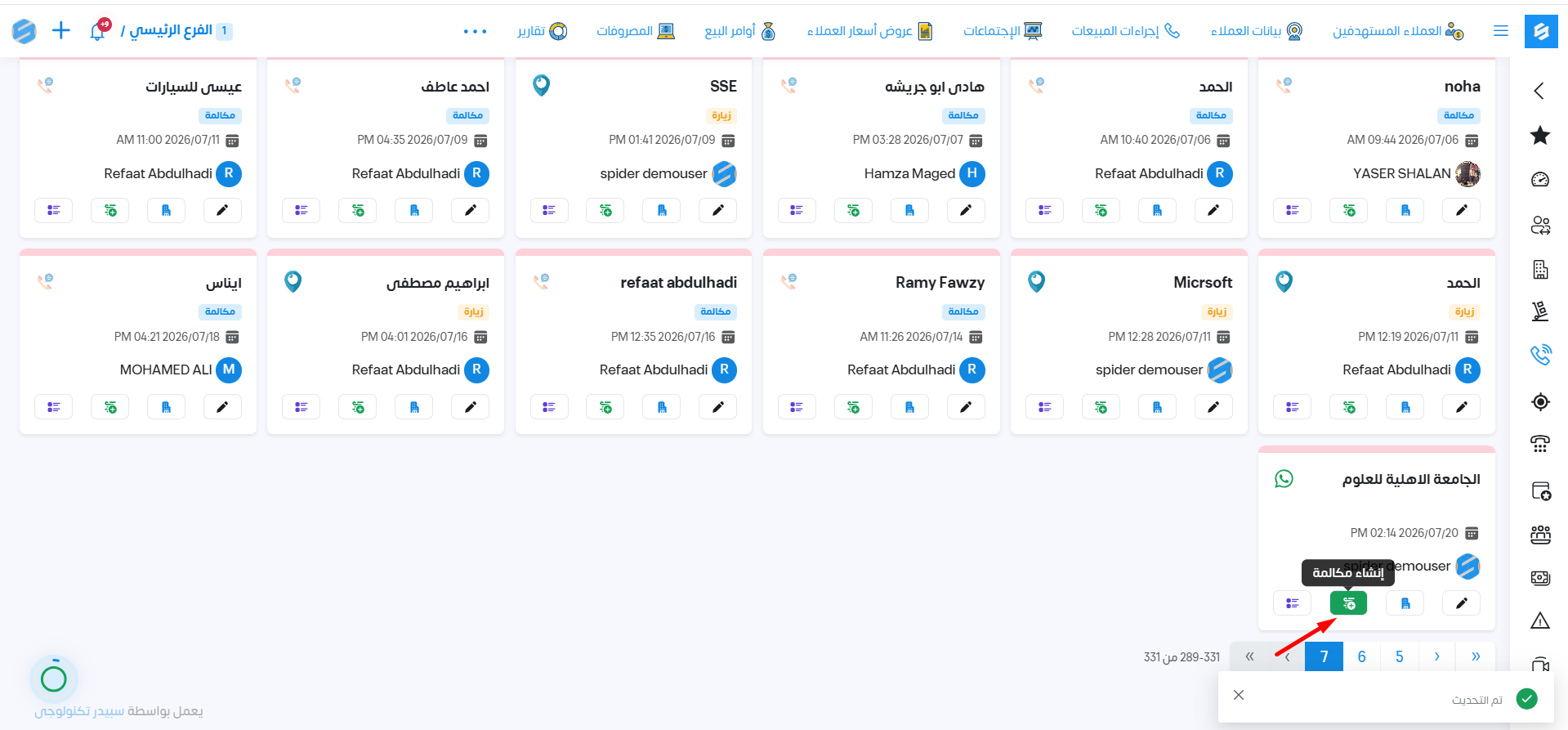Image resolution: width=1568 pixels, height=730 pixels.
Task: Click the location pin on SSE card
Action: [x=541, y=84]
